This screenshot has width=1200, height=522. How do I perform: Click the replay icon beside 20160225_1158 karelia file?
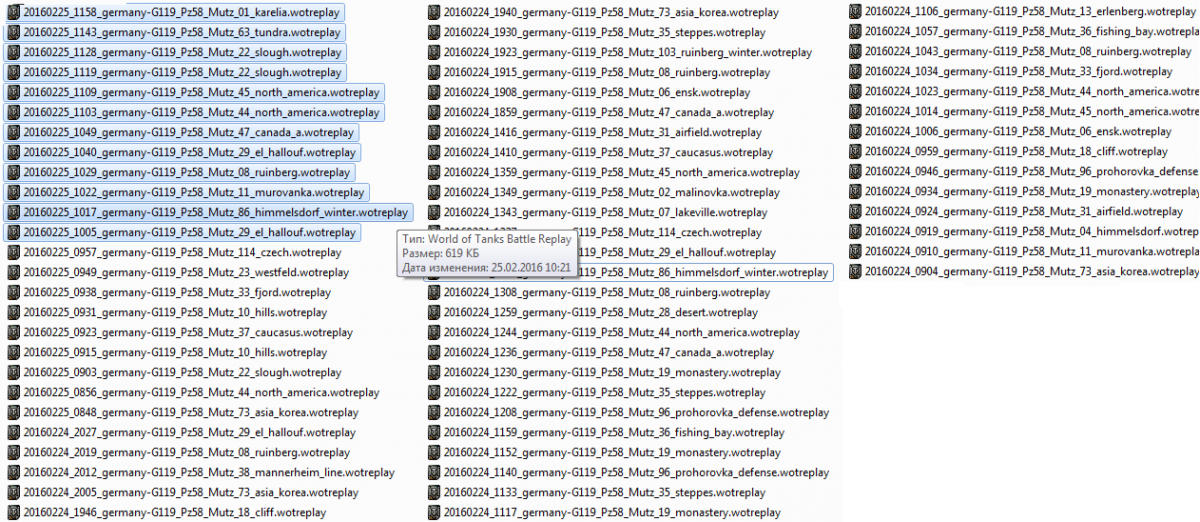click(13, 13)
